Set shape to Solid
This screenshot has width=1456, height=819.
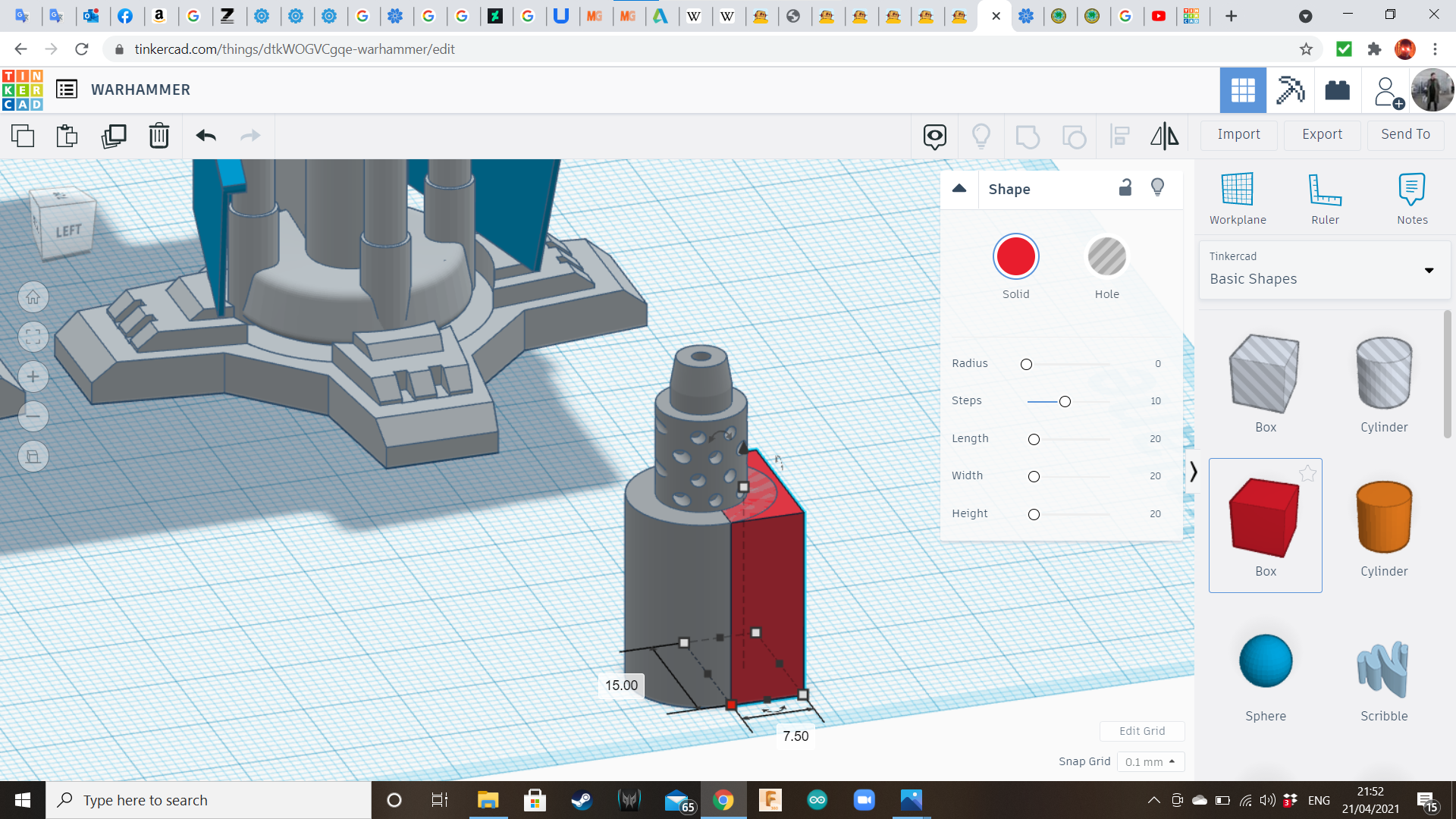pos(1015,257)
